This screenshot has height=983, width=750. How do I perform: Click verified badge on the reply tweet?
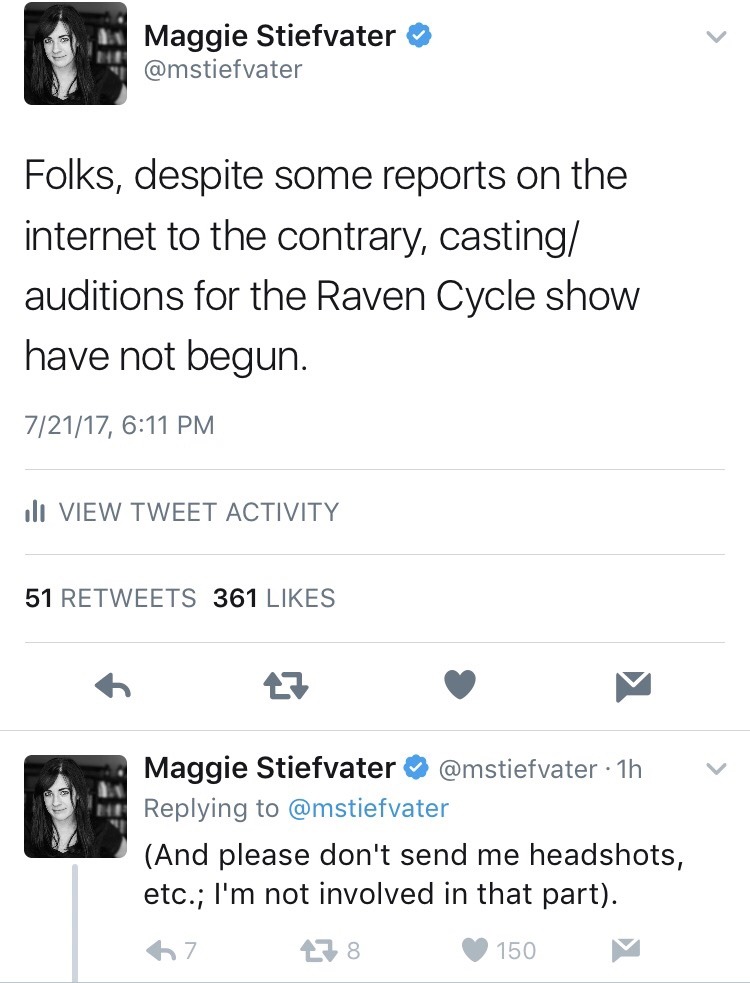click(x=416, y=768)
